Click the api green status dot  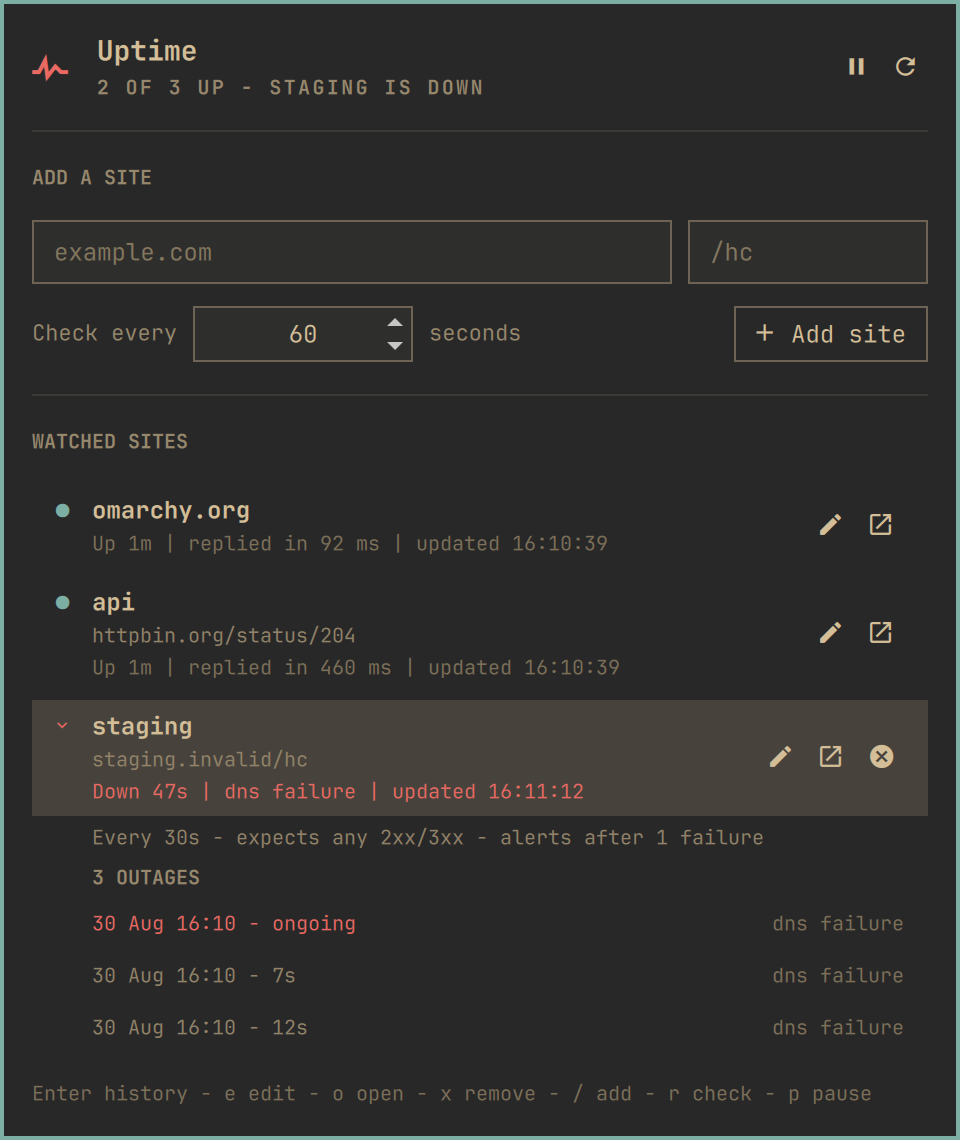[63, 603]
